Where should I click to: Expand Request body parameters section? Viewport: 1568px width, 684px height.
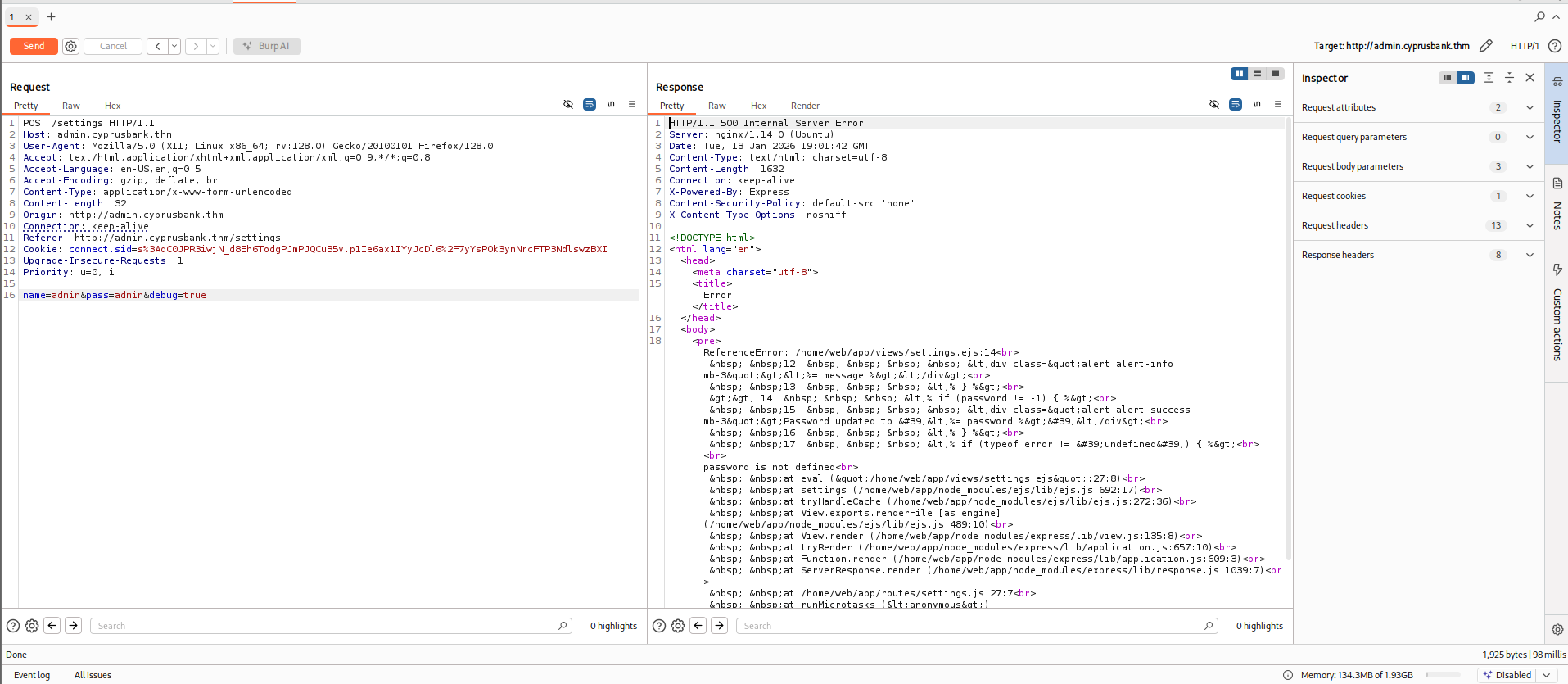pyautogui.click(x=1529, y=166)
